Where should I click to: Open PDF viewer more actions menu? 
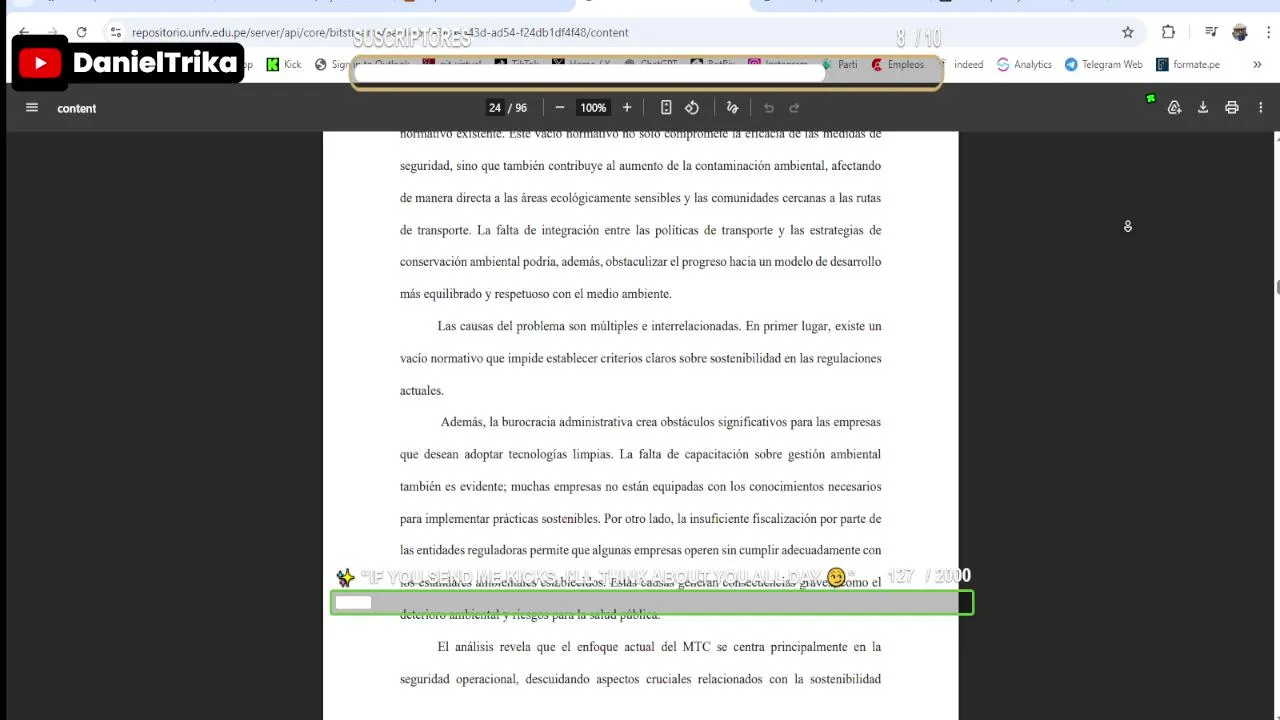(x=1261, y=108)
